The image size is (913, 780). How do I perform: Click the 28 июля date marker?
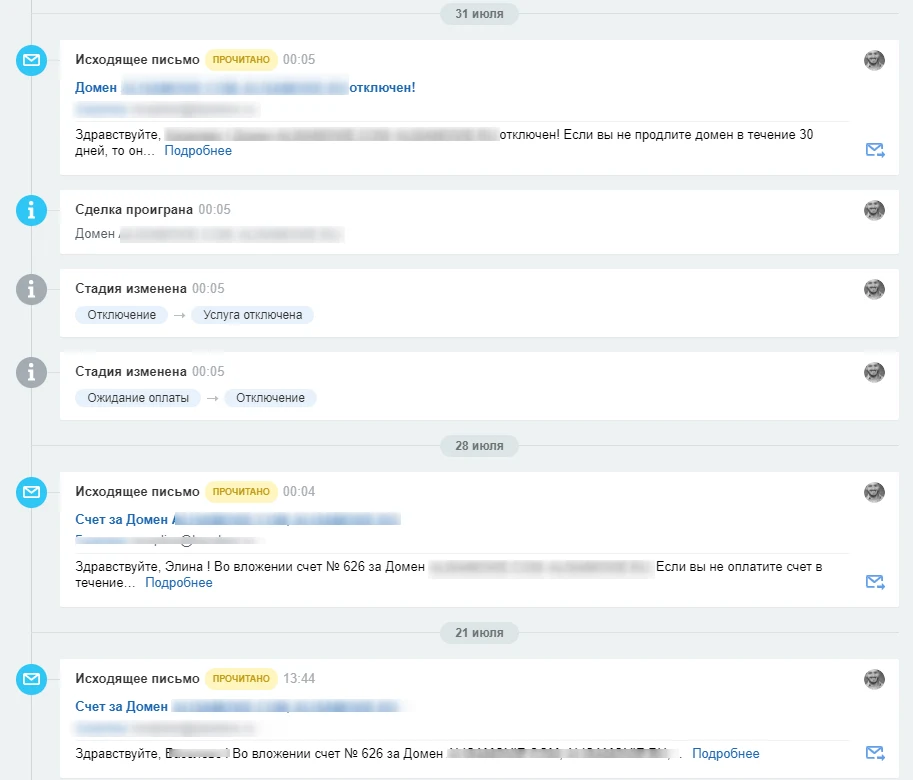pos(479,446)
